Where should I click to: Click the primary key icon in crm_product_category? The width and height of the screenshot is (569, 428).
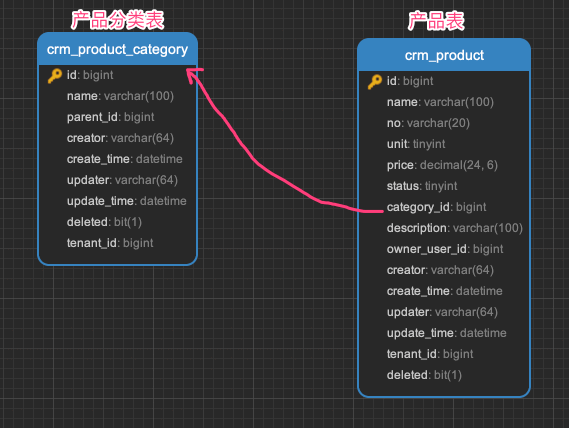[x=55, y=76]
